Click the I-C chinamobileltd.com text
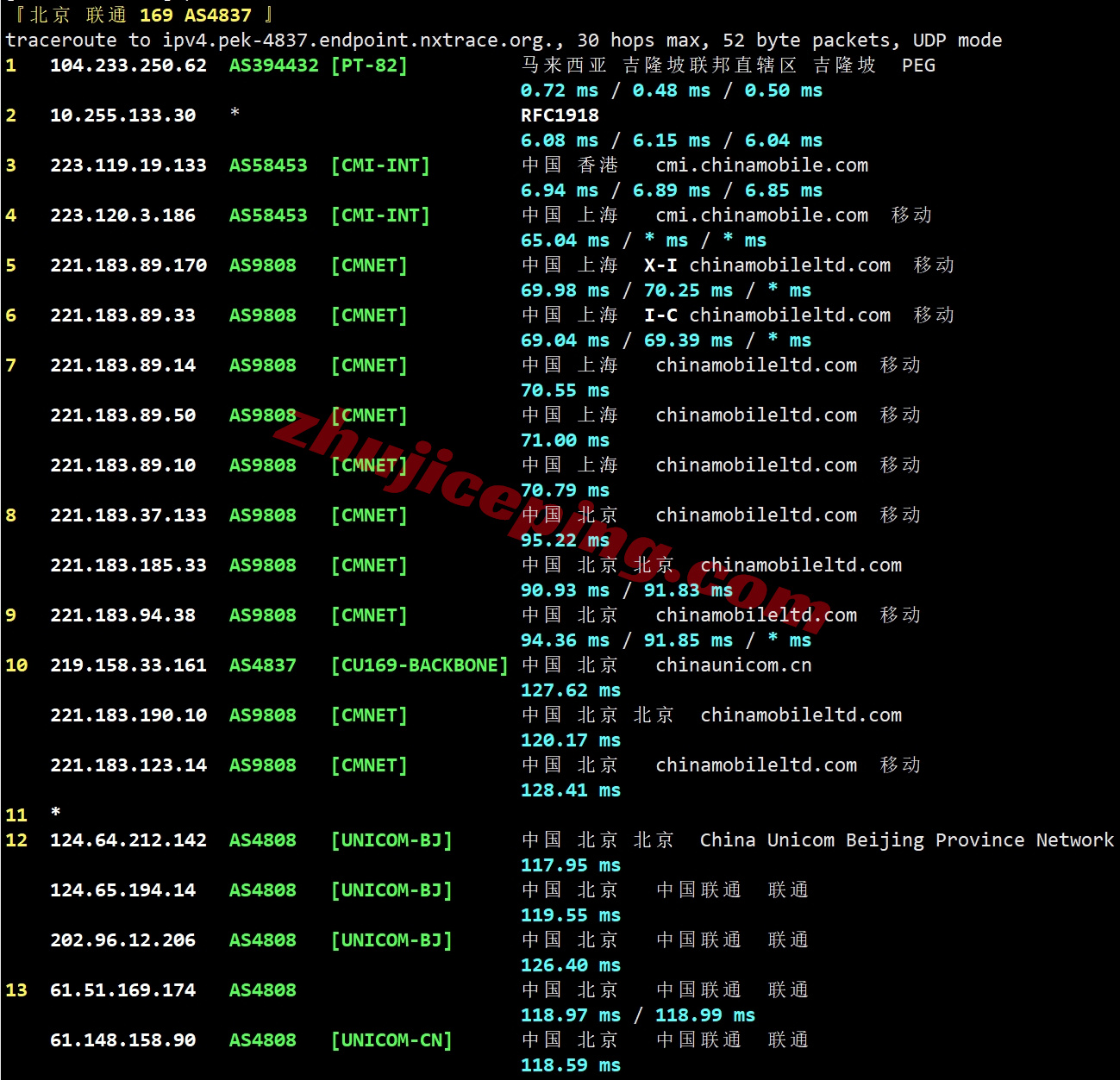The height and width of the screenshot is (1080, 1120). tap(767, 315)
